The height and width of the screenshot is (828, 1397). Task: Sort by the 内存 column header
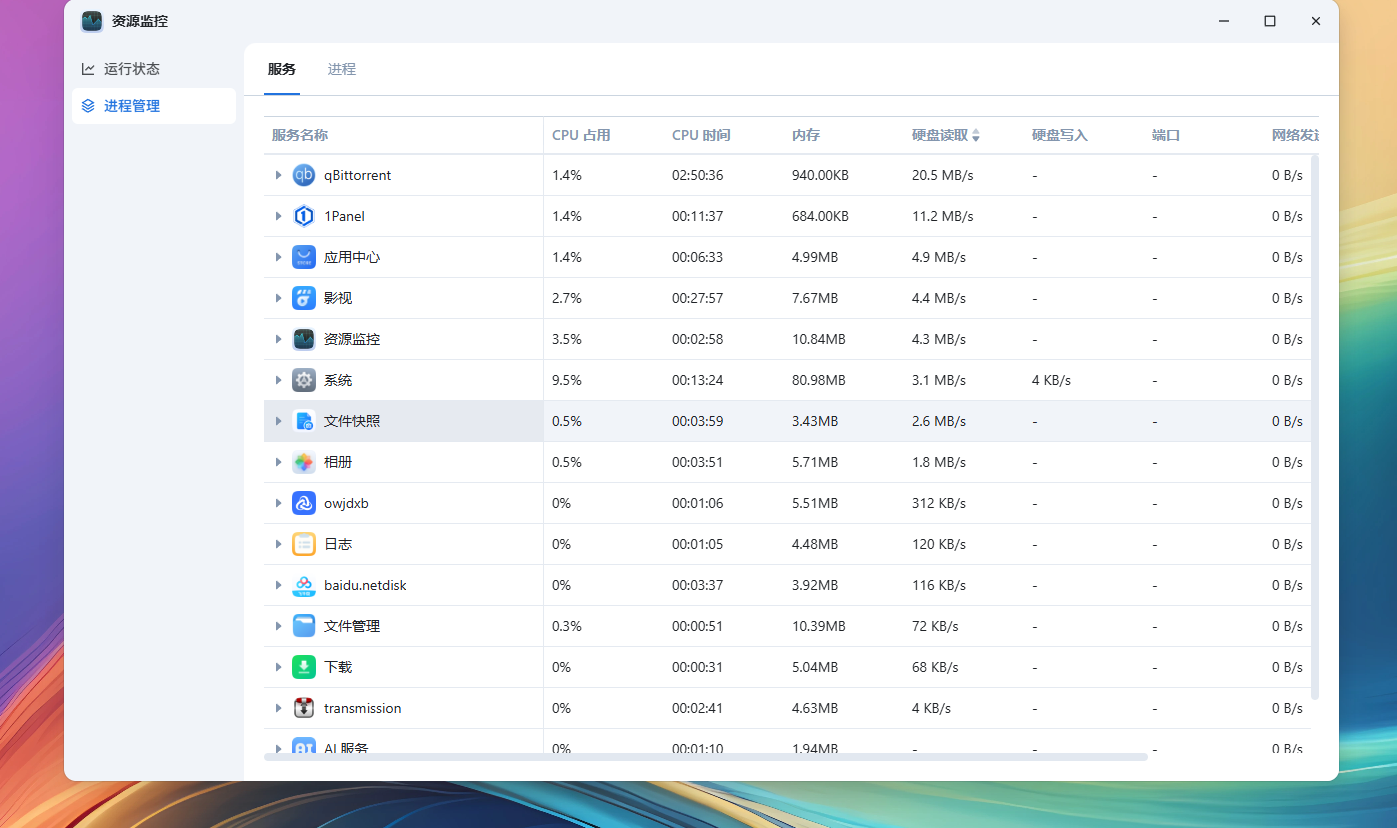(x=806, y=135)
